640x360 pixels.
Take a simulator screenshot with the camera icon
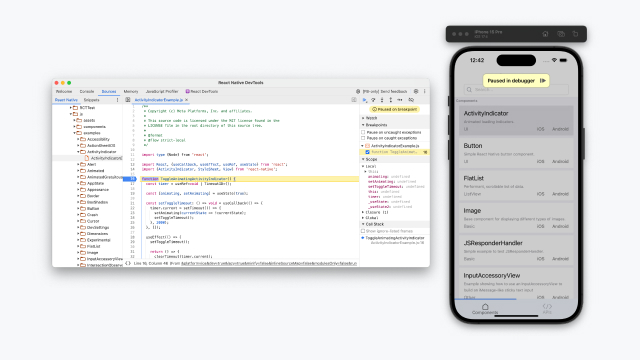561,34
